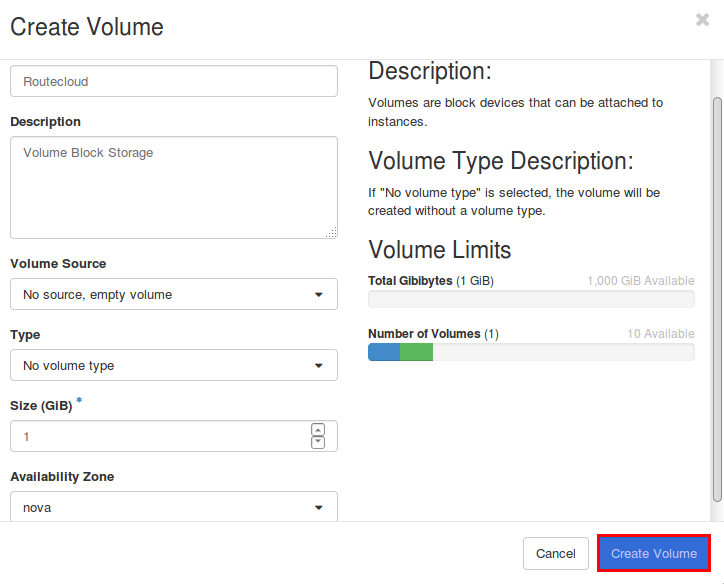Click the Size (GiB) required asterisk
The width and height of the screenshot is (724, 584).
point(79,400)
